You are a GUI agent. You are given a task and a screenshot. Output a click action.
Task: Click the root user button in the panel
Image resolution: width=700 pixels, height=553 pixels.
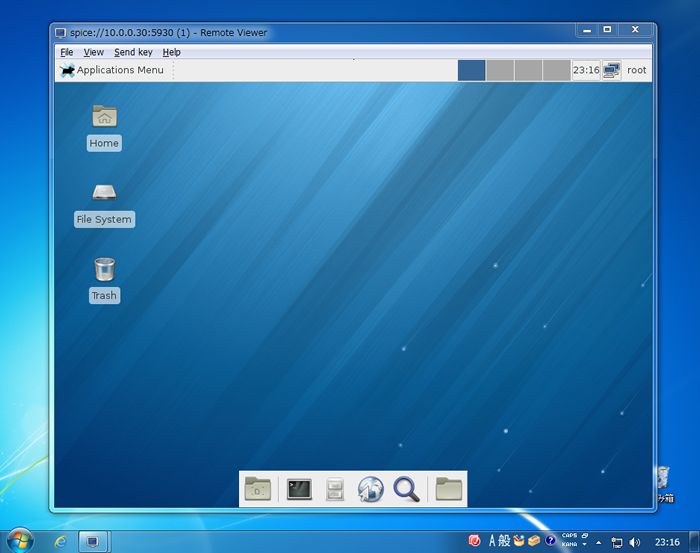[637, 70]
